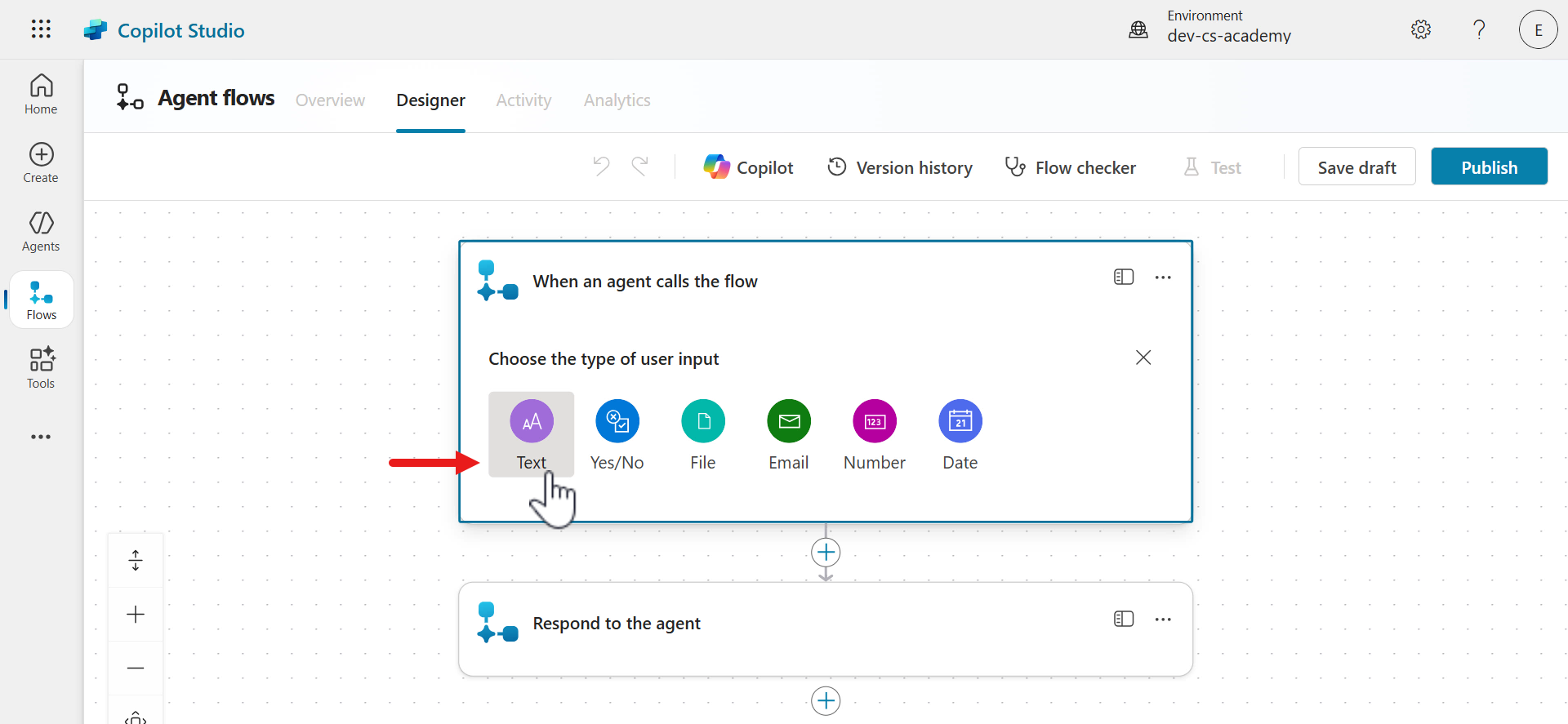The image size is (1568, 724).
Task: Toggle side panel on Respond to the agent card
Action: pos(1124,620)
